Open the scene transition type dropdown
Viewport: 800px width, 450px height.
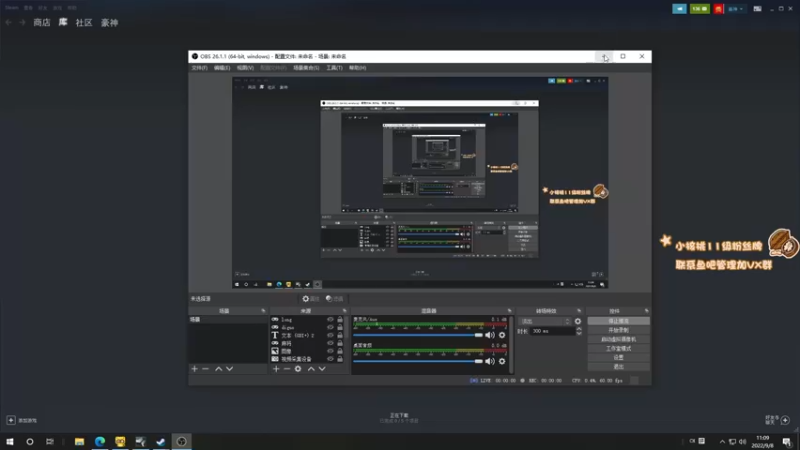545,321
